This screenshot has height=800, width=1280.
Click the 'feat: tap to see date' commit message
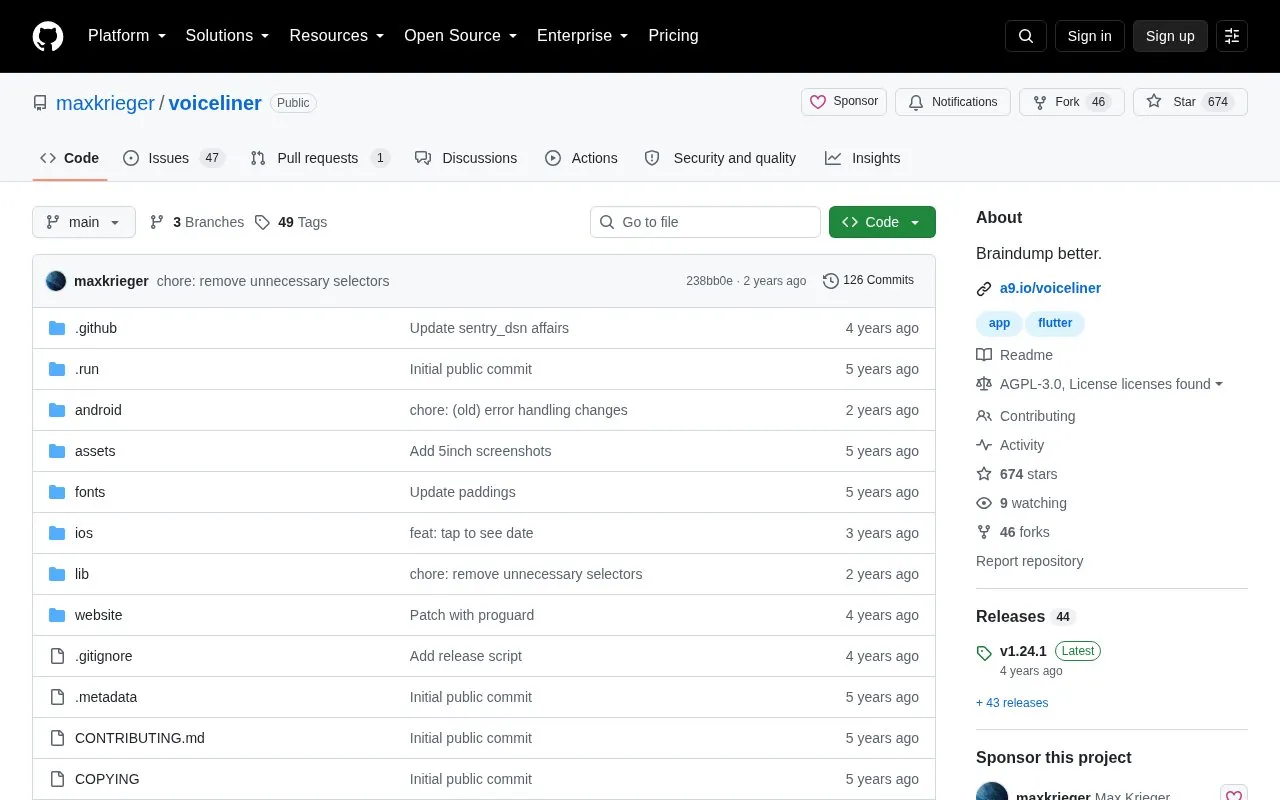tap(472, 533)
